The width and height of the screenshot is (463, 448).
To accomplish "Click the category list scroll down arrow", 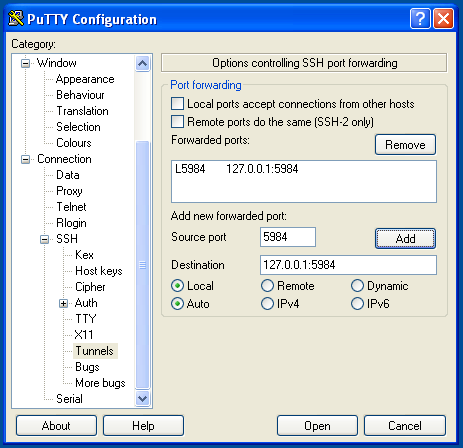I will pyautogui.click(x=143, y=398).
